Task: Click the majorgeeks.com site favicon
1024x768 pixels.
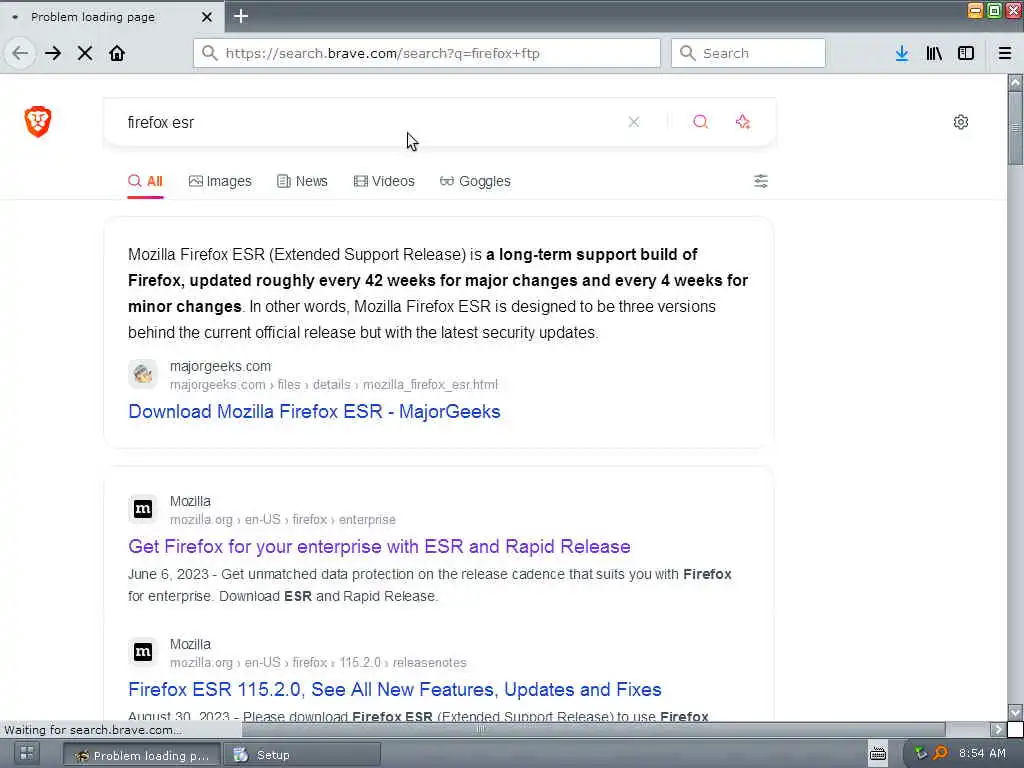Action: [143, 374]
